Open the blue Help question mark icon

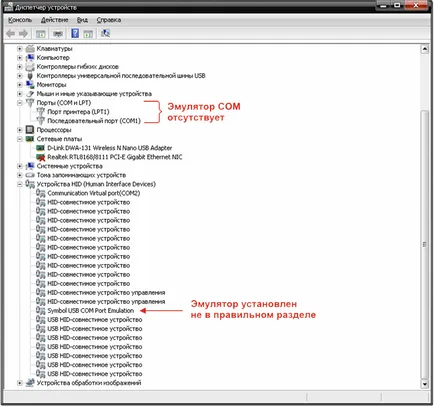tap(75, 33)
